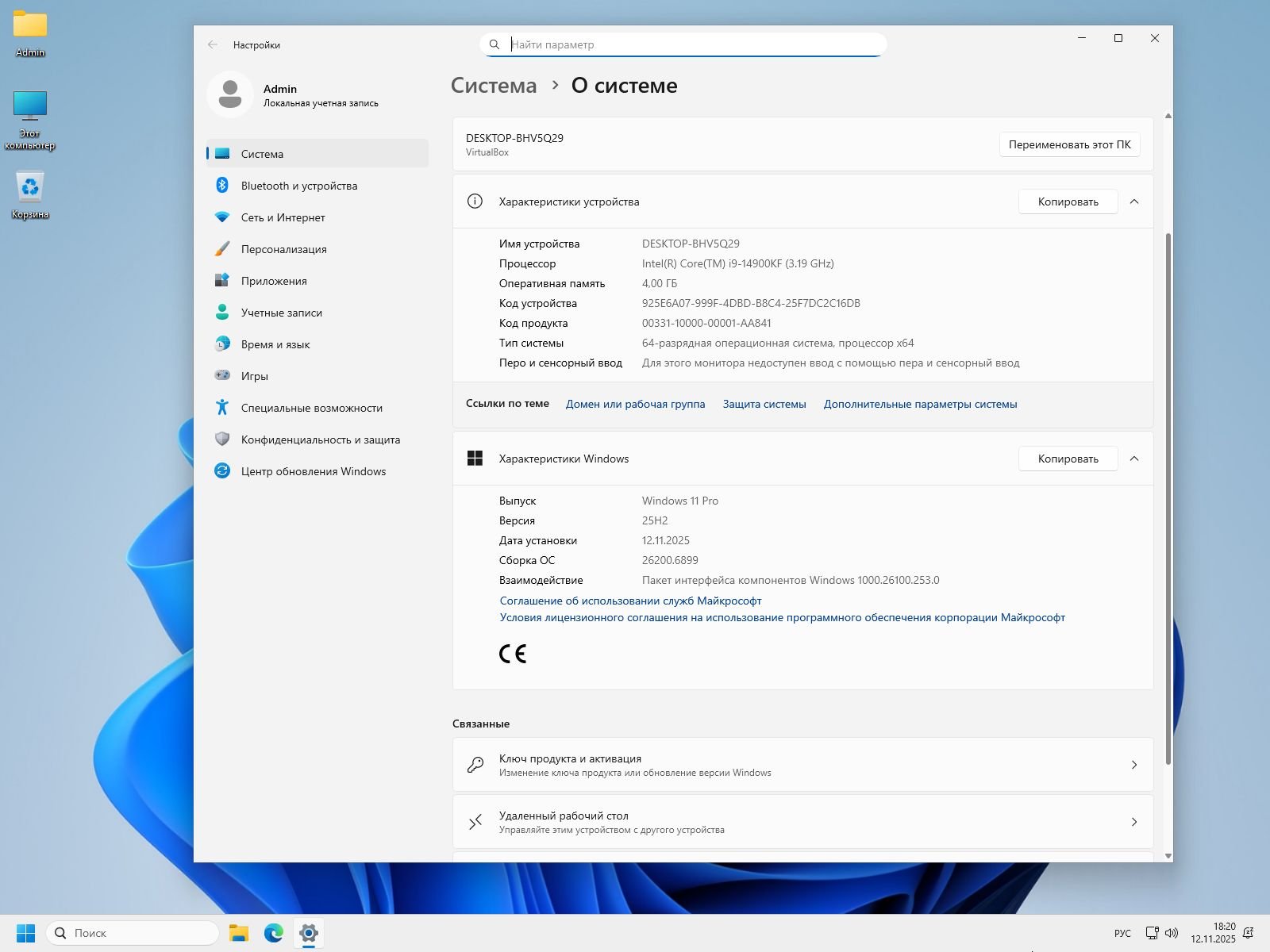Viewport: 1270px width, 952px height.
Task: Click the Rename this PC button
Action: (1069, 144)
